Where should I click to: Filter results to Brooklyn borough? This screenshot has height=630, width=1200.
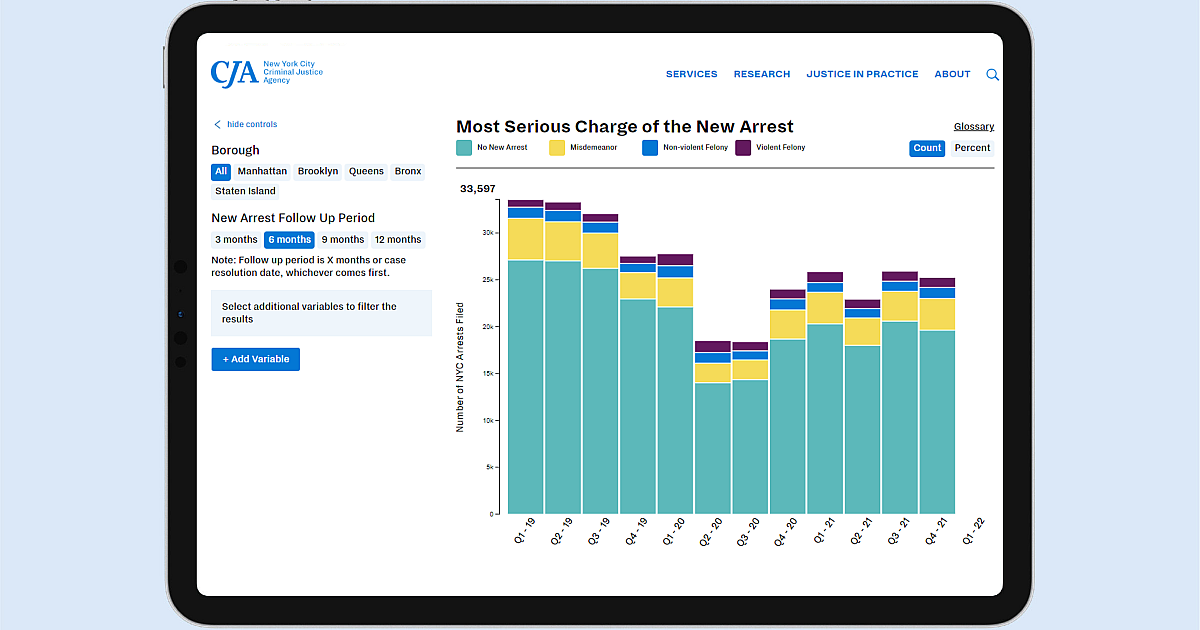pos(317,171)
